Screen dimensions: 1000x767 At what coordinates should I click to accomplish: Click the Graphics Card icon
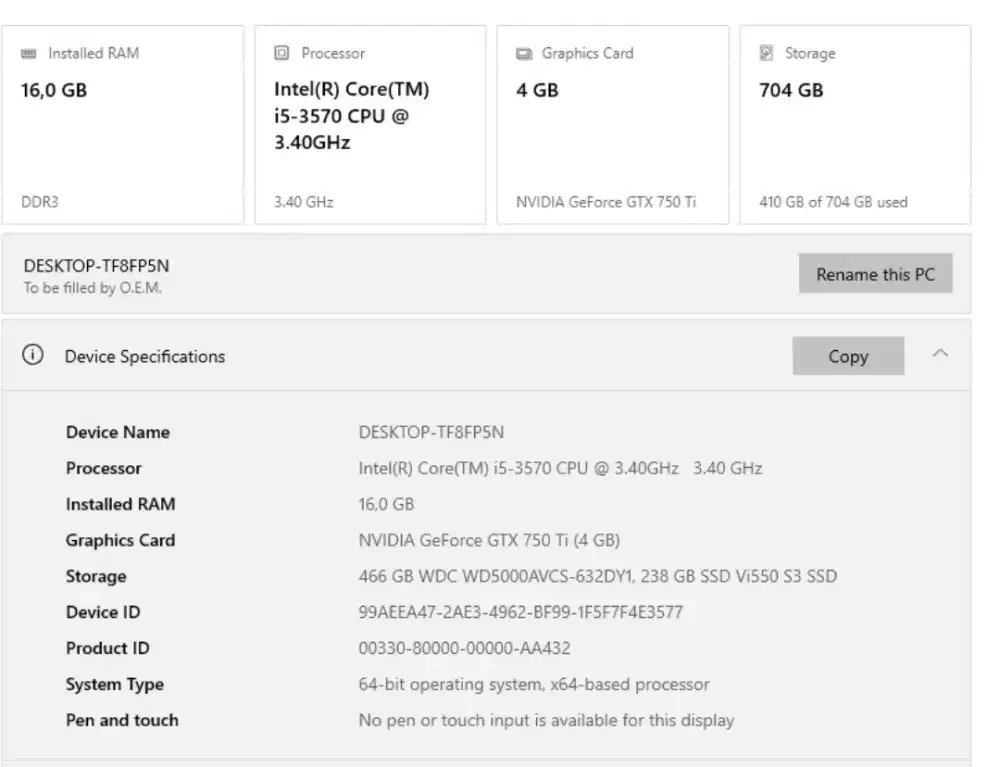525,53
